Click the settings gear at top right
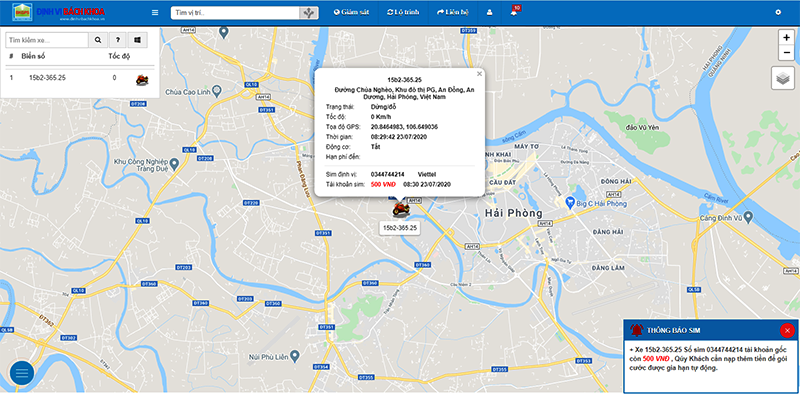This screenshot has height=394, width=800. (x=778, y=12)
